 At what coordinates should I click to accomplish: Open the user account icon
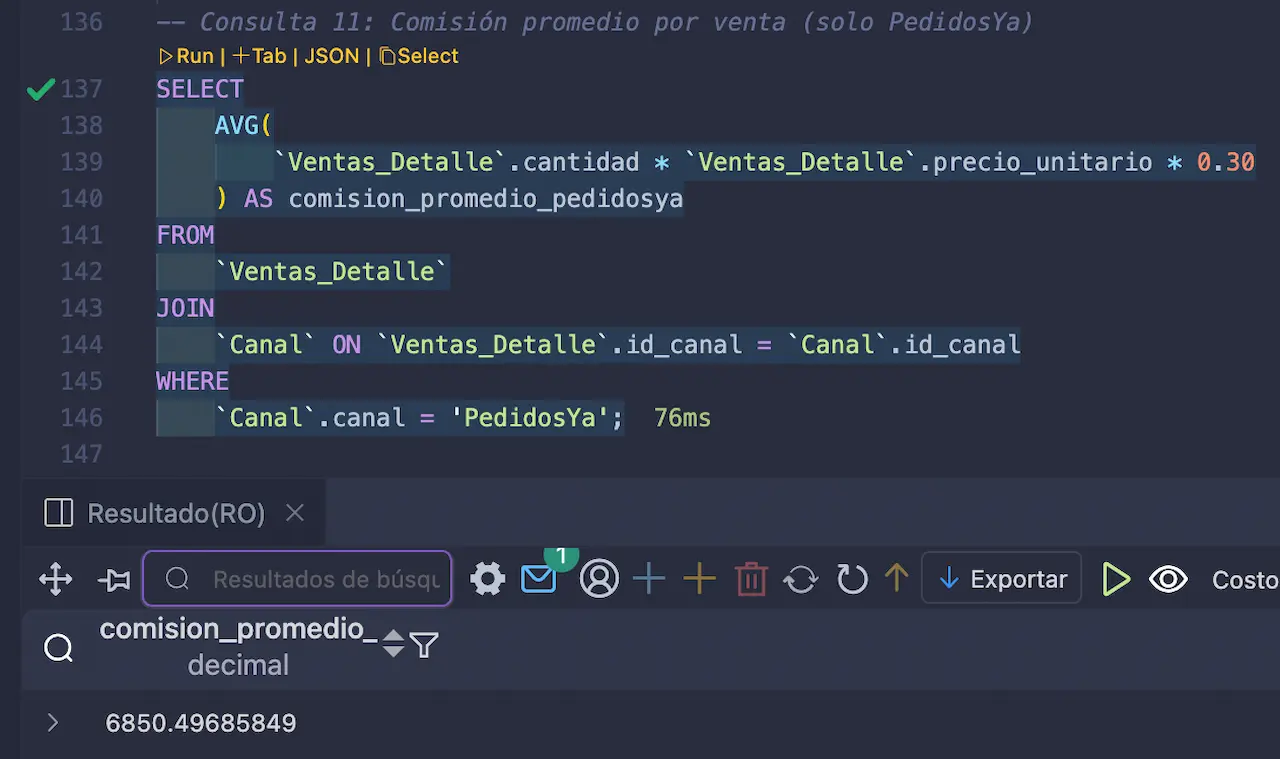click(x=598, y=578)
